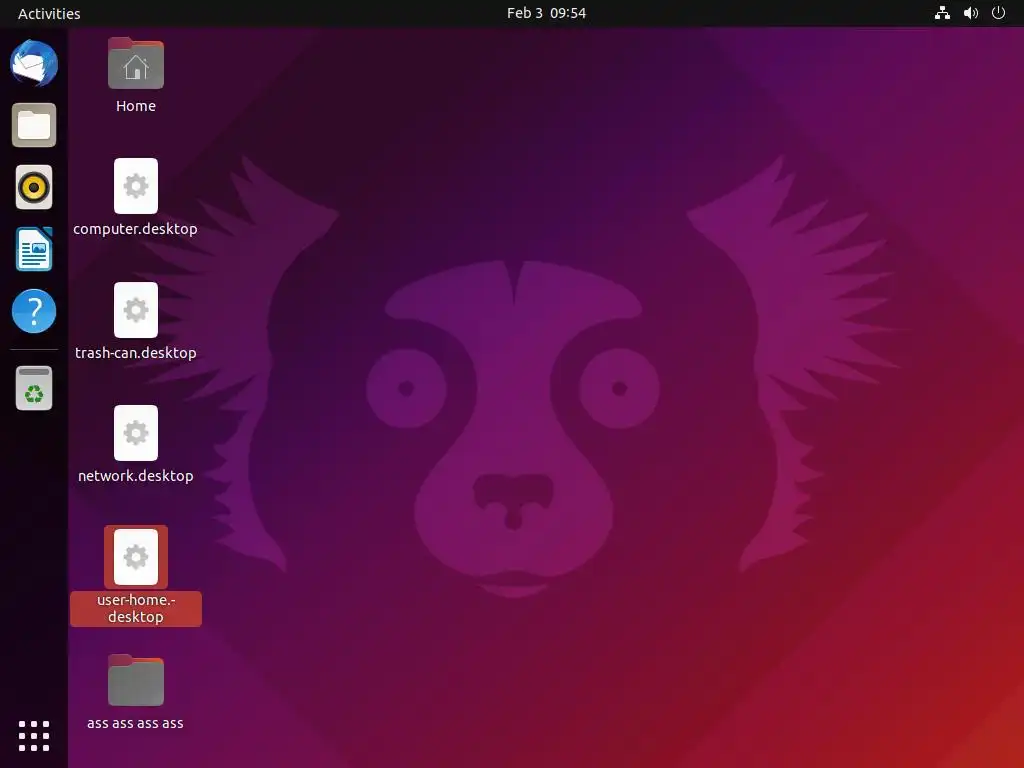
Task: Select the Home folder desktop icon
Action: click(x=136, y=63)
